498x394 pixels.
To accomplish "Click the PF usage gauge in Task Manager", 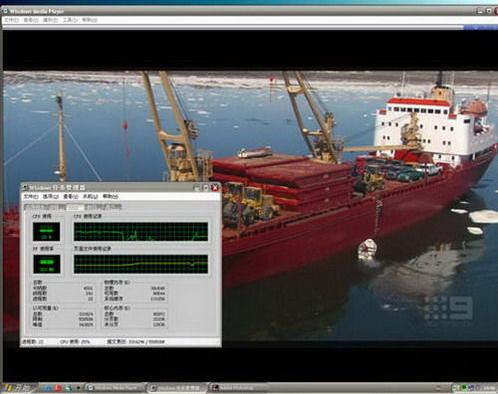I will tap(46, 264).
